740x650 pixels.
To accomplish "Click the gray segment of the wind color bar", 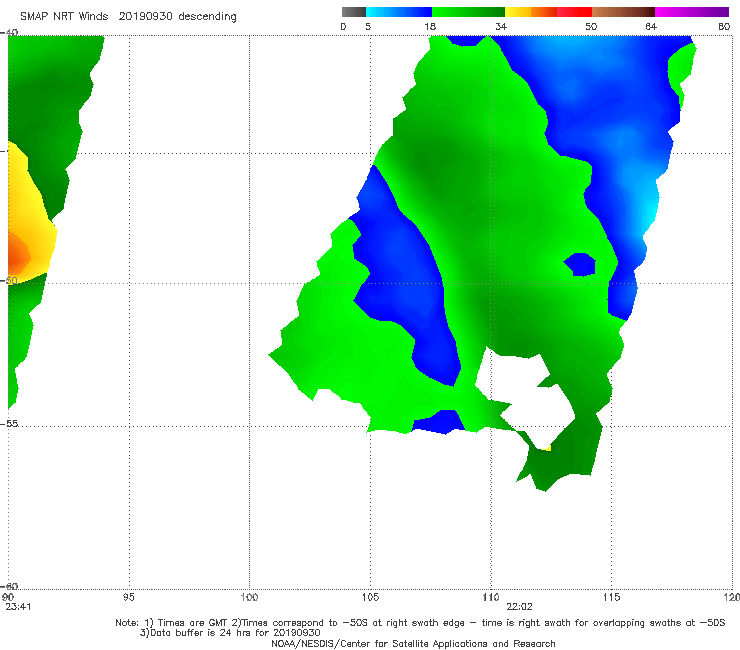I will (x=353, y=12).
